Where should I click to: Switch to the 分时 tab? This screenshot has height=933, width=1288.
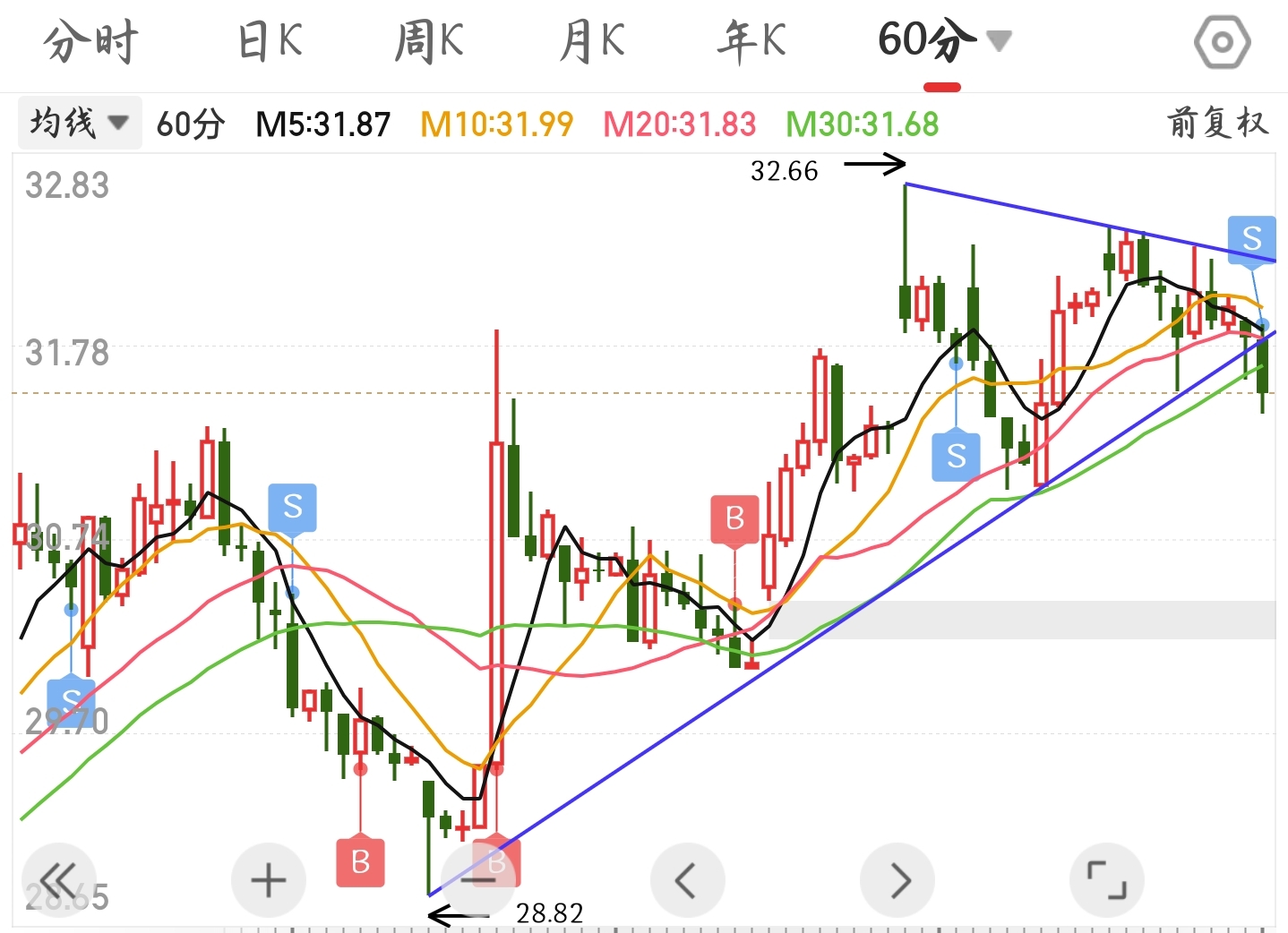click(90, 41)
